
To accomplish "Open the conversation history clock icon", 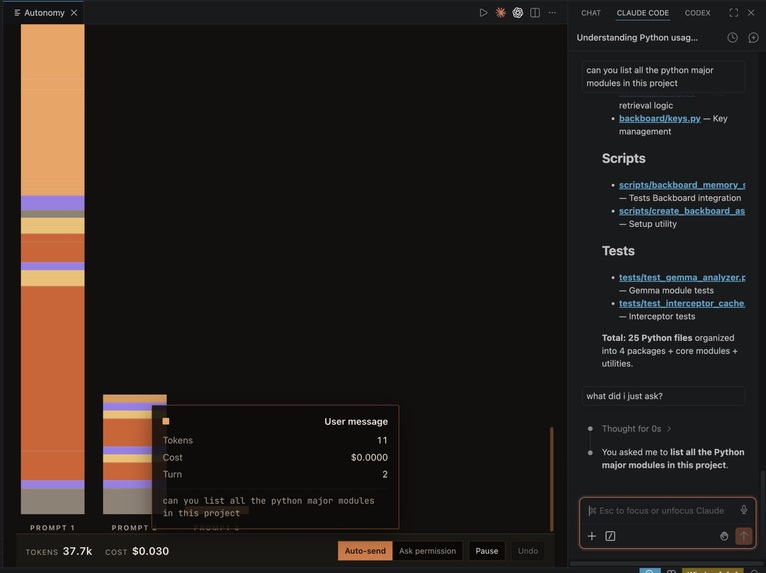I will [x=732, y=38].
